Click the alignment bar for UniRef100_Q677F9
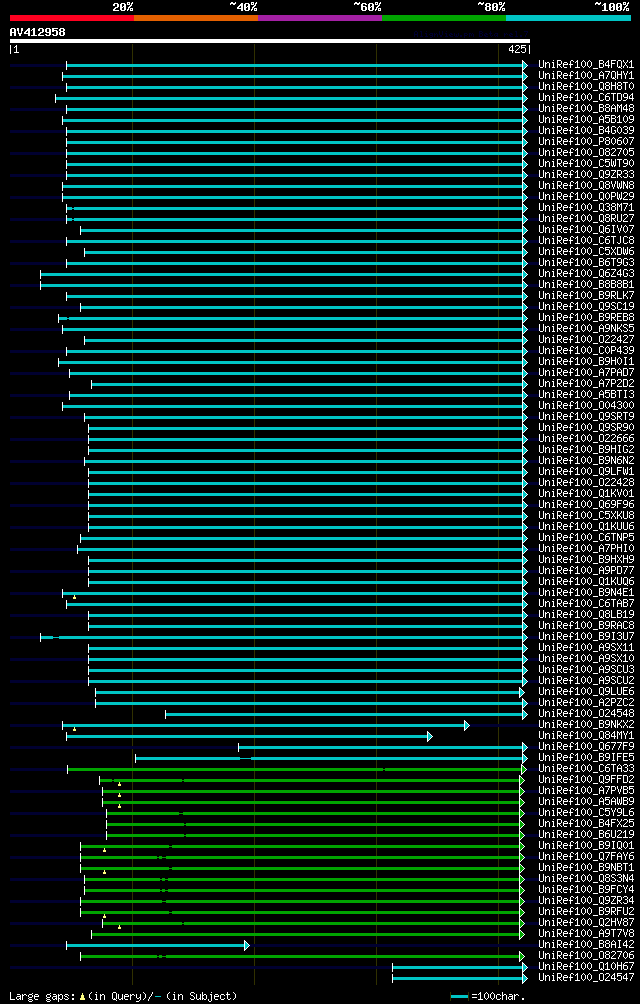This screenshot has height=1004, width=640. click(x=383, y=747)
